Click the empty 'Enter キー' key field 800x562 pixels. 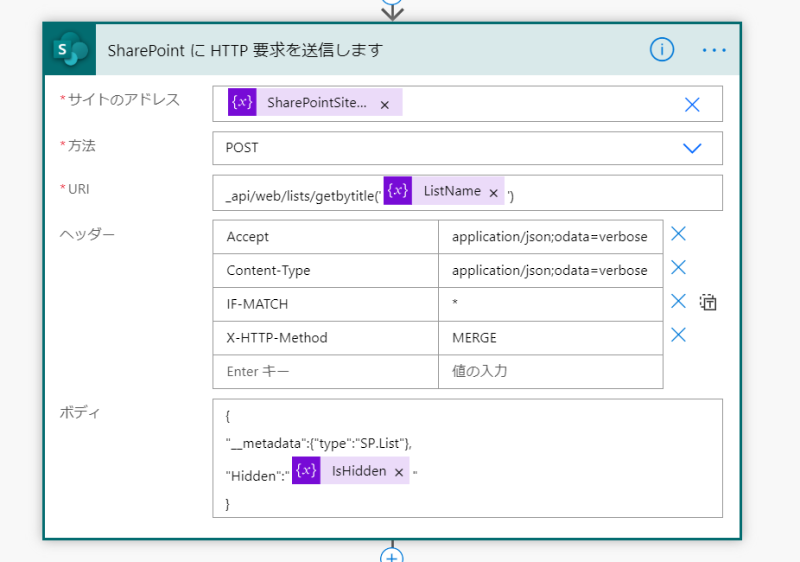(326, 371)
